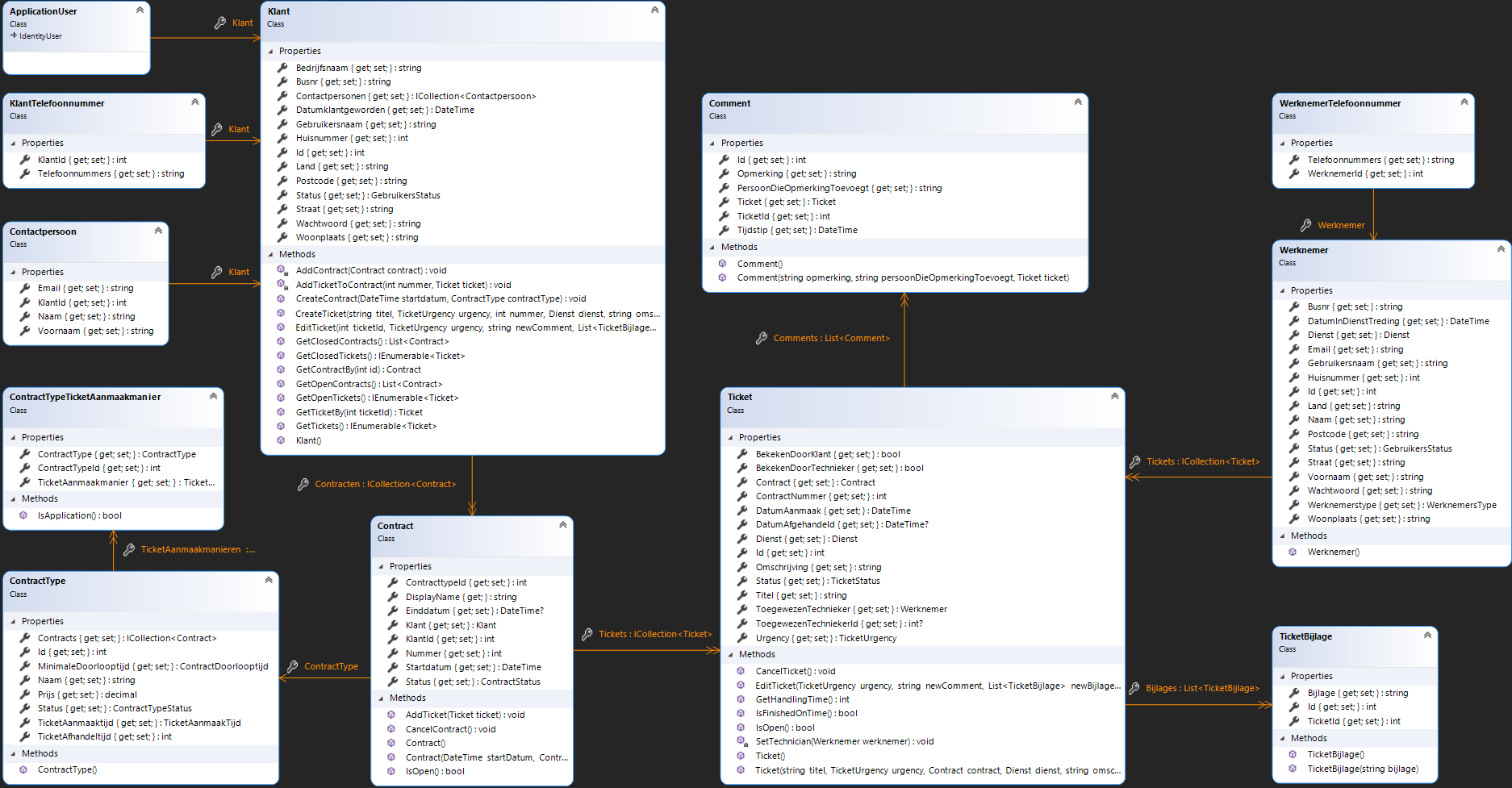Select the Werknemer association label

1341,225
